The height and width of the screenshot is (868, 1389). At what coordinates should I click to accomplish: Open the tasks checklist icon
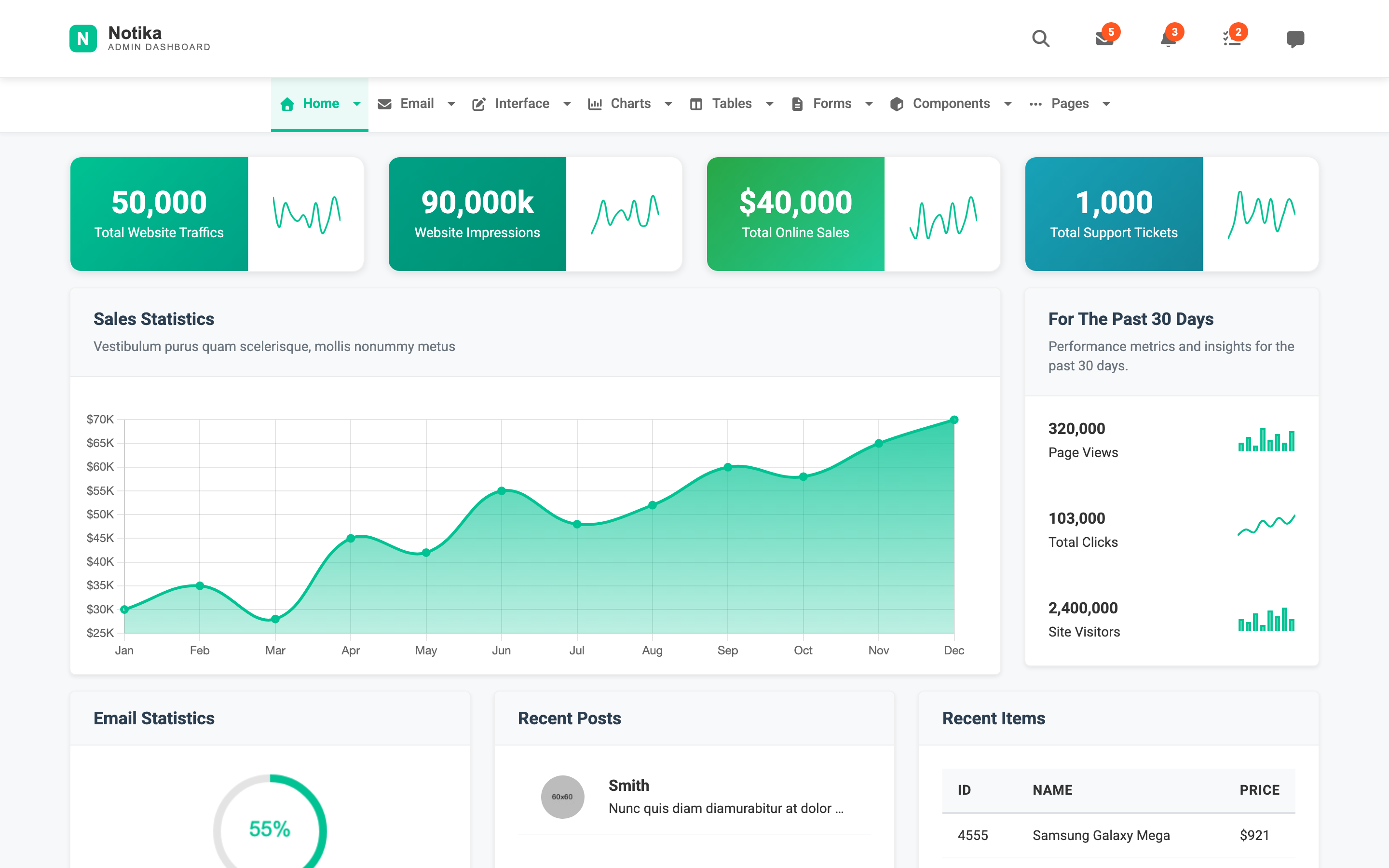pyautogui.click(x=1232, y=39)
